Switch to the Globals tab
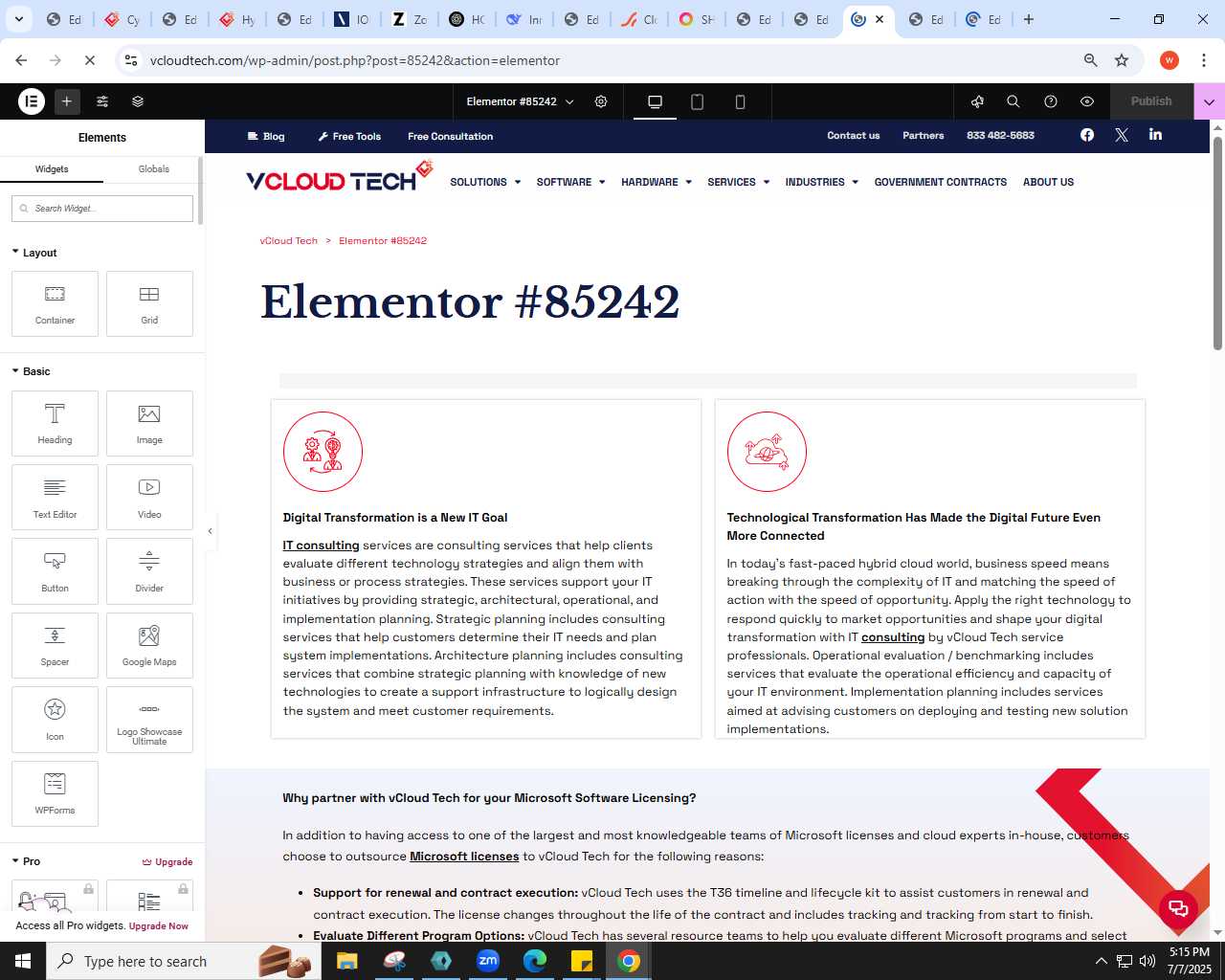The height and width of the screenshot is (980, 1225). pos(153,169)
